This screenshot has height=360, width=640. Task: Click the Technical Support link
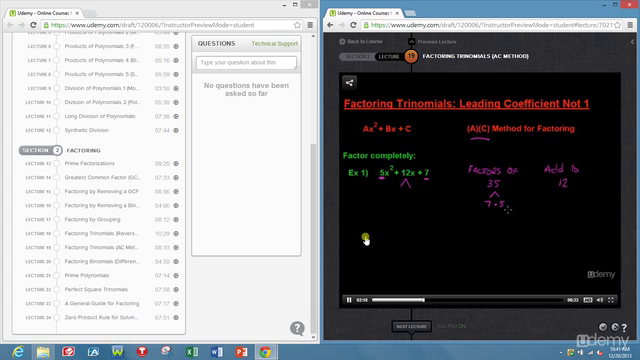(274, 44)
